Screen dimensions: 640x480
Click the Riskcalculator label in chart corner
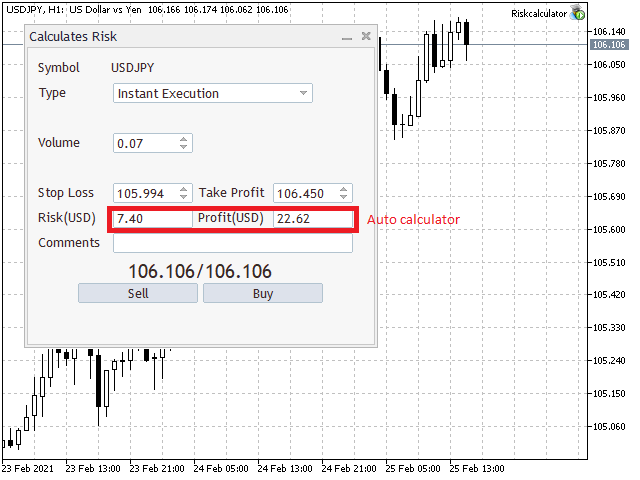(x=539, y=13)
